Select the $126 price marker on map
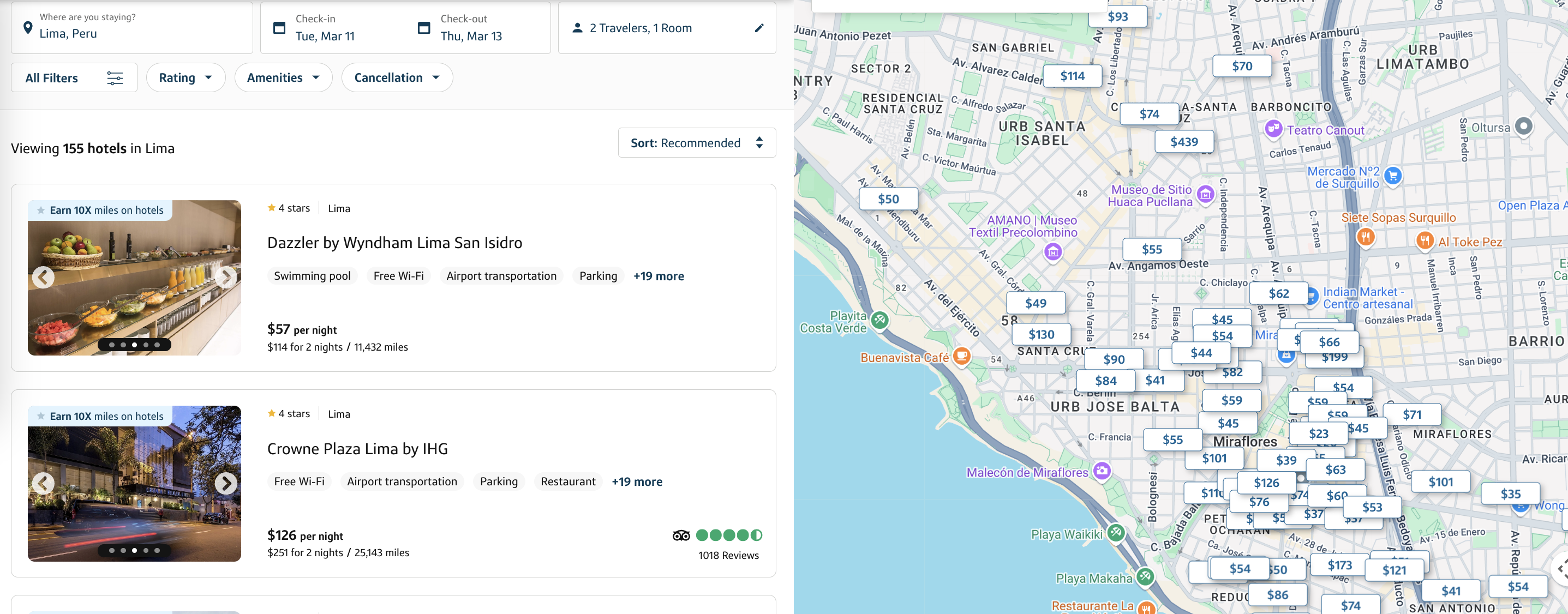This screenshot has height=614, width=1568. (x=1266, y=483)
